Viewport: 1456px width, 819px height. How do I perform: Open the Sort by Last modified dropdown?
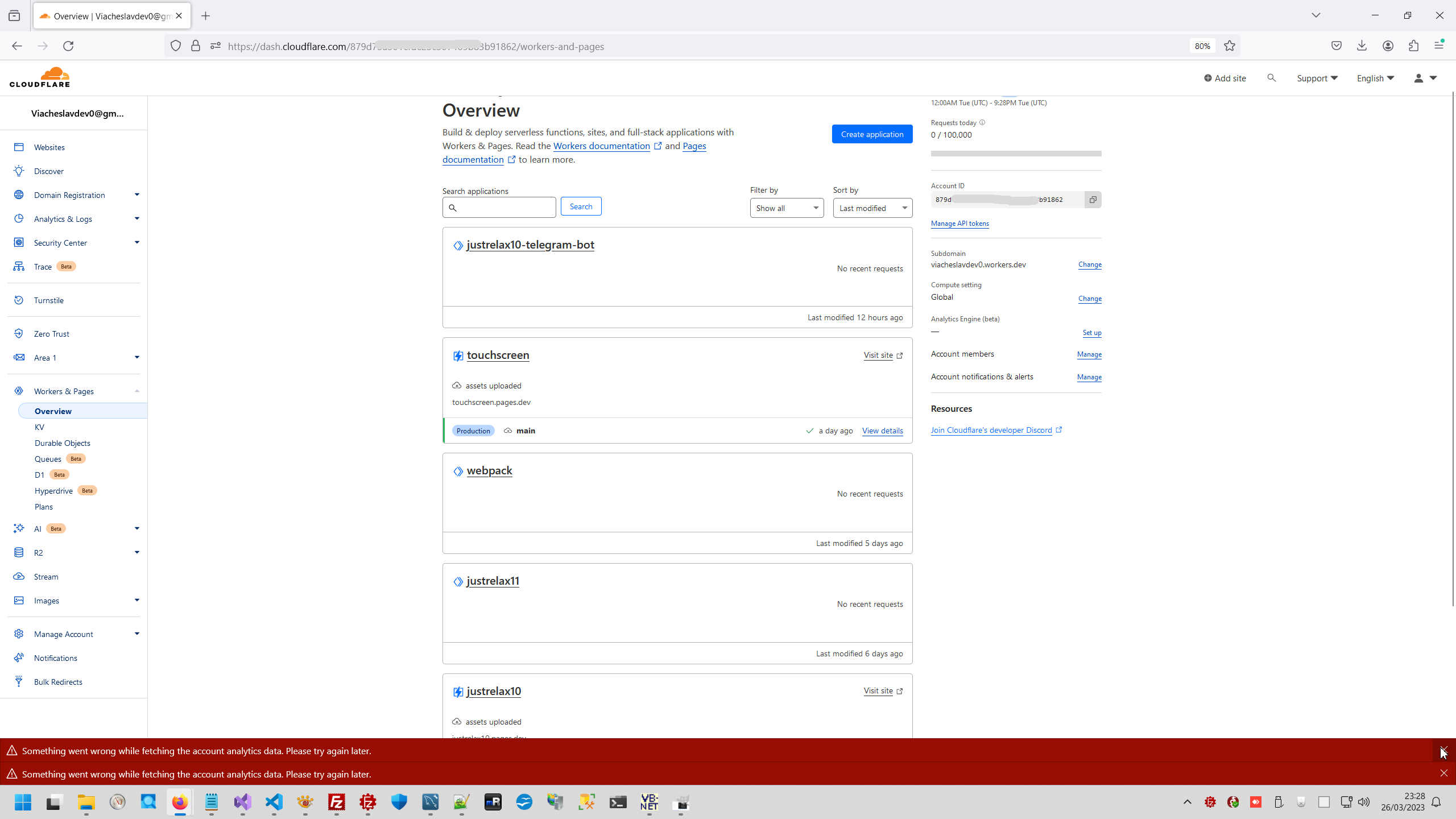(x=872, y=208)
